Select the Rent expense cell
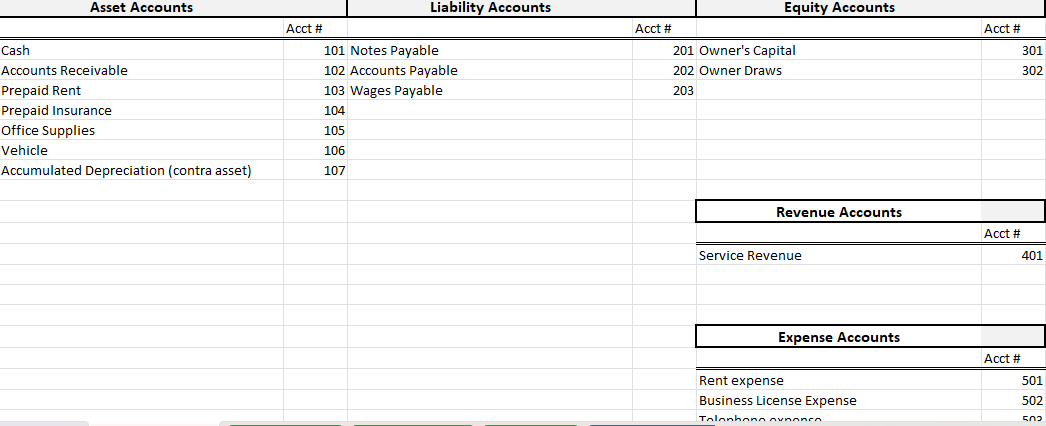This screenshot has width=1046, height=426. 839,380
